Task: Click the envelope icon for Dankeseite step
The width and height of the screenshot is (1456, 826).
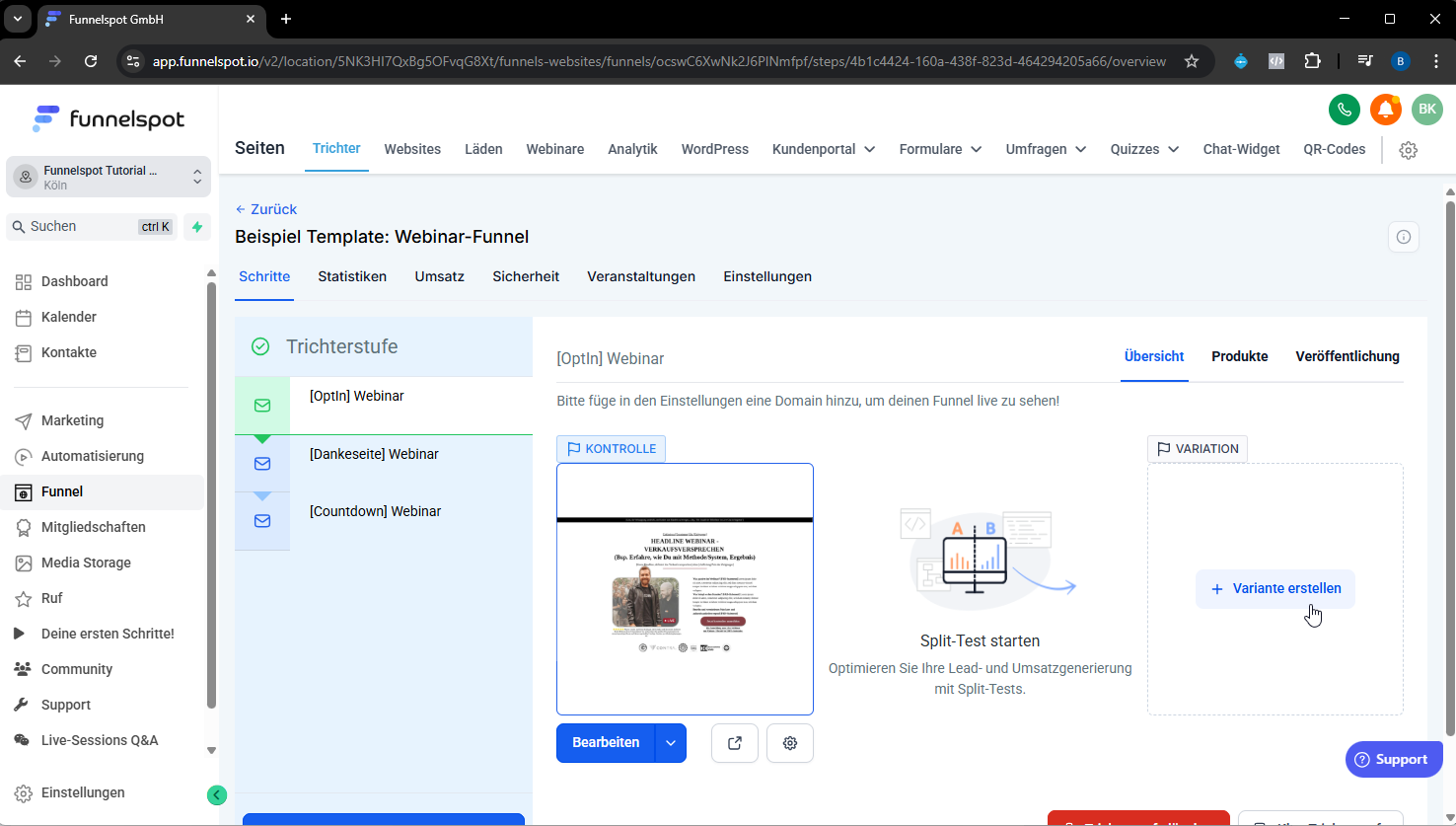Action: point(262,463)
